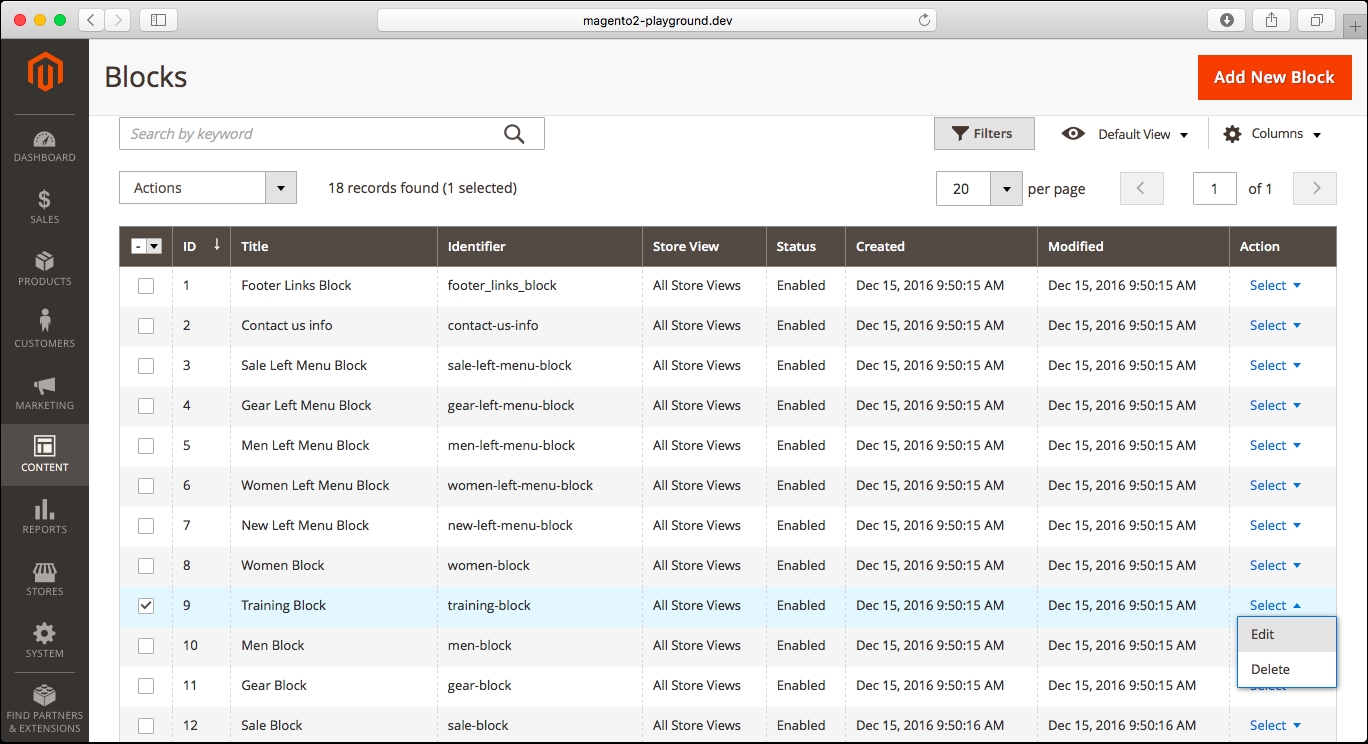Sort by Title column header
The width and height of the screenshot is (1368, 744).
334,246
